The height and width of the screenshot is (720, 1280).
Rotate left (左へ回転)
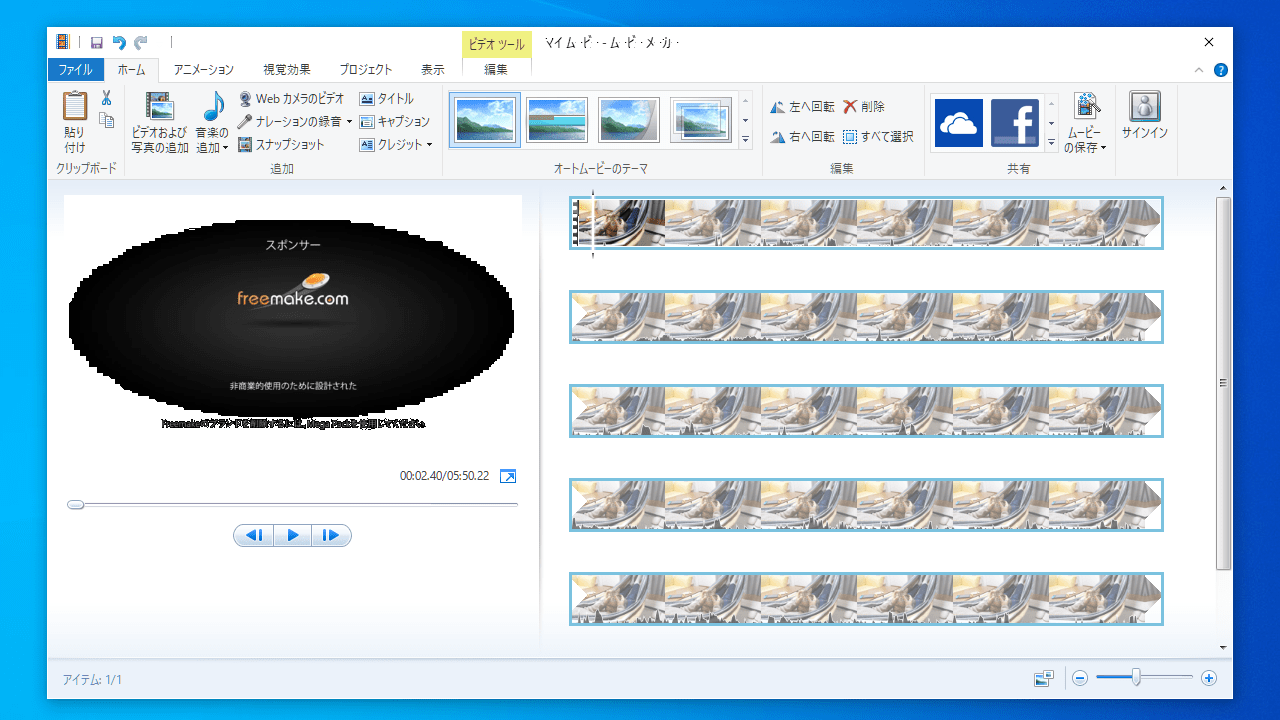tap(802, 107)
